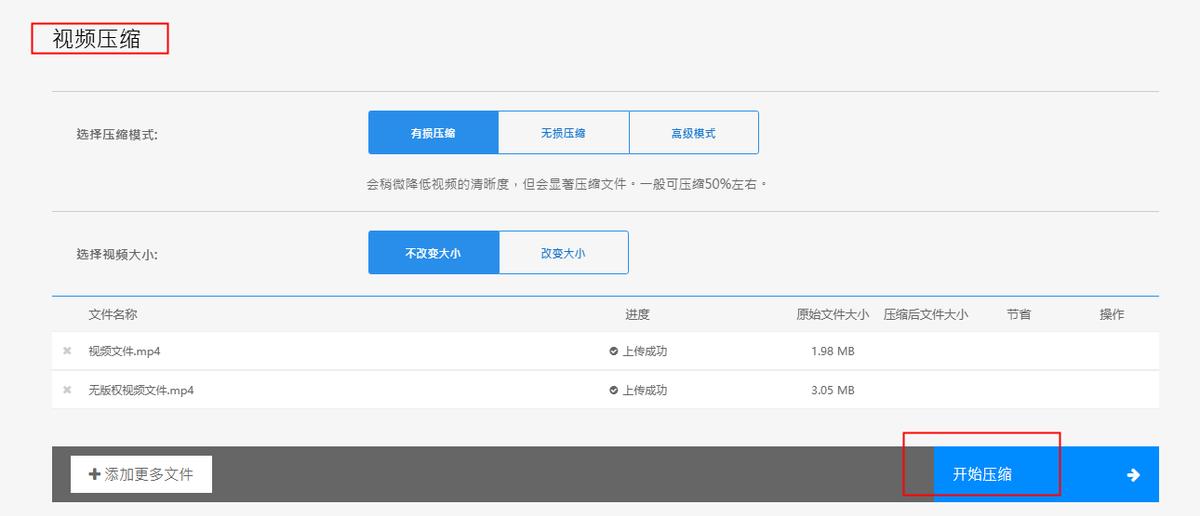Remove 视频文件.mp4 with its X icon
Screen dimensions: 1200x516
67,351
